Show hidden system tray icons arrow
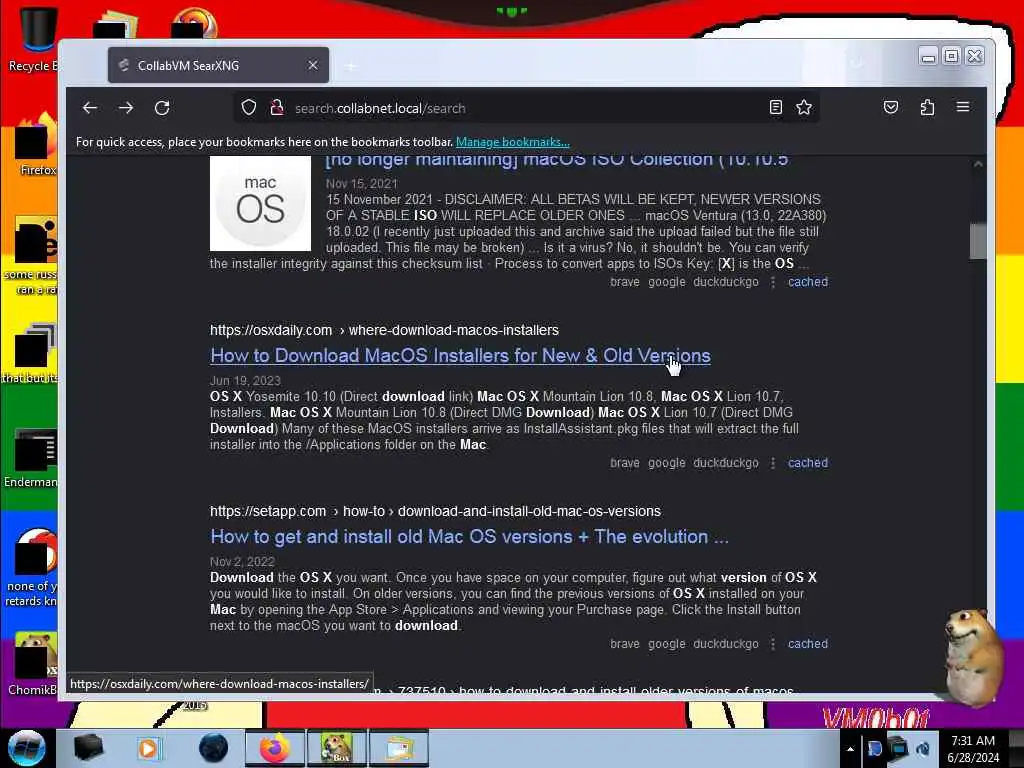Viewport: 1024px width, 768px height. [850, 749]
